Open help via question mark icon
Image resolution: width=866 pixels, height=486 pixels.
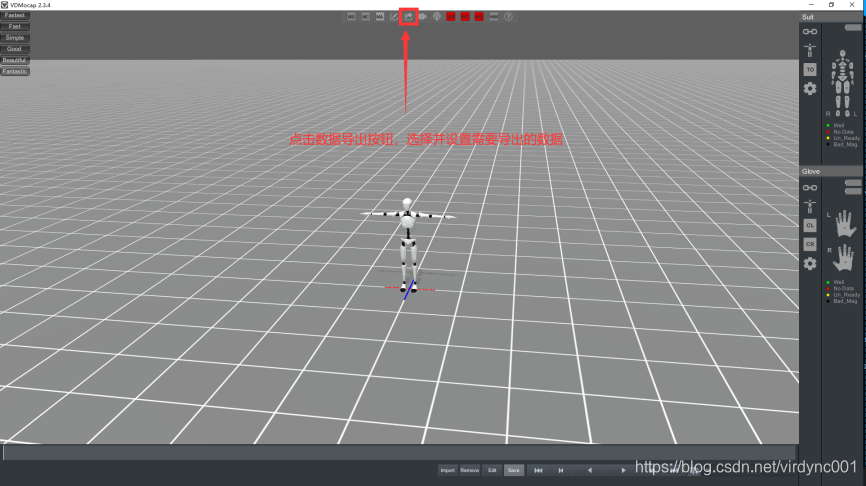(x=508, y=17)
